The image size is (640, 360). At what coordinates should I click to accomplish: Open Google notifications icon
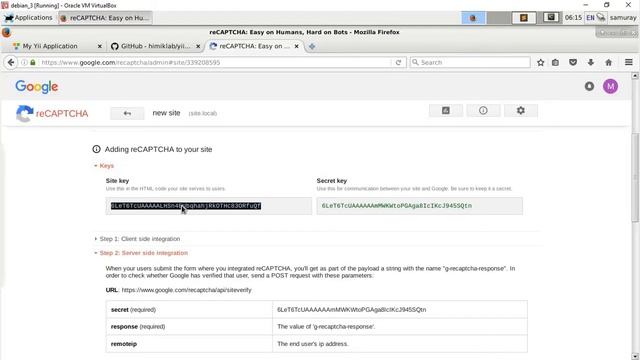[589, 86]
